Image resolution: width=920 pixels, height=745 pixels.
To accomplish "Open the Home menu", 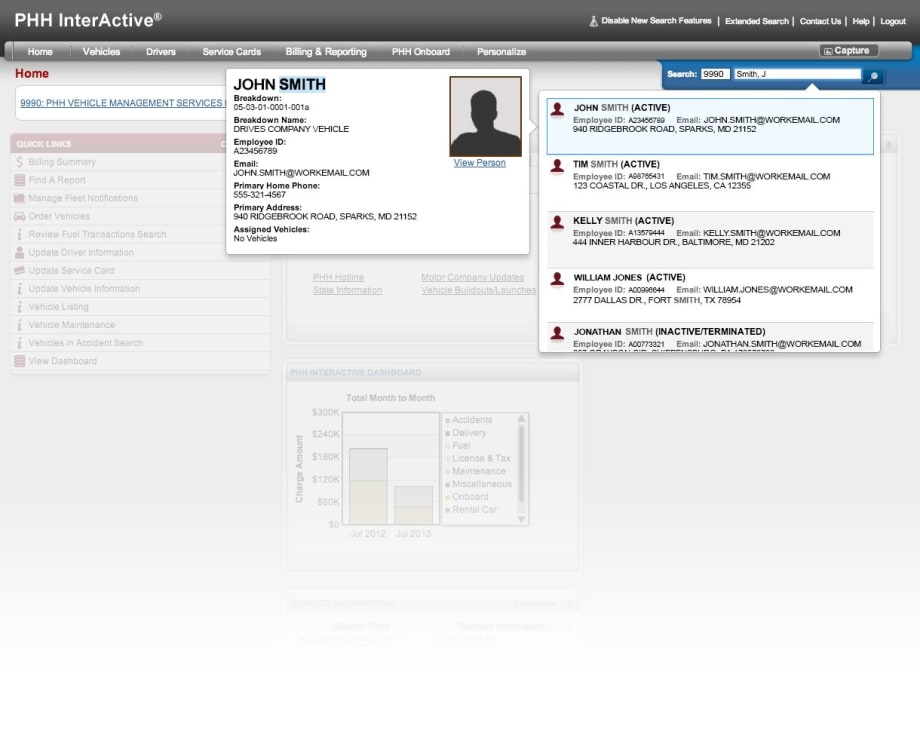I will [40, 52].
